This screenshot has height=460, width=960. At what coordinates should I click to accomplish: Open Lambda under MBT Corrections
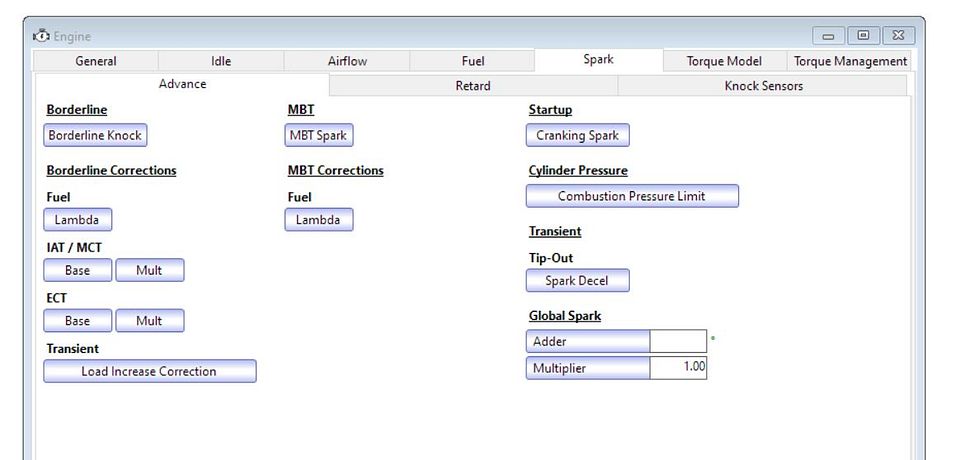[x=319, y=220]
